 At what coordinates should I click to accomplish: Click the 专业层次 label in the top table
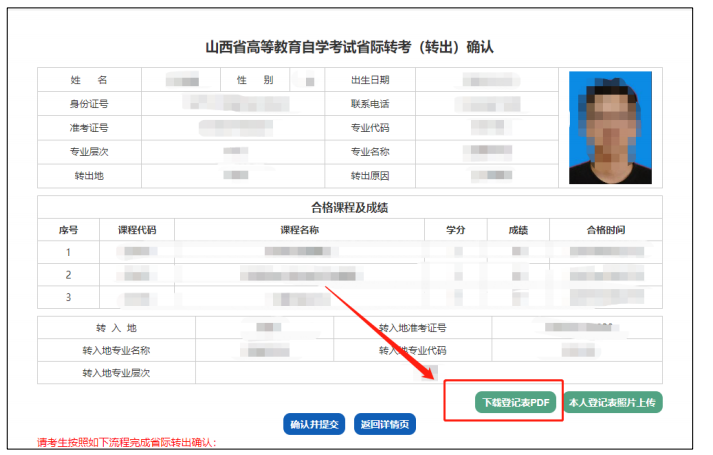pos(89,152)
